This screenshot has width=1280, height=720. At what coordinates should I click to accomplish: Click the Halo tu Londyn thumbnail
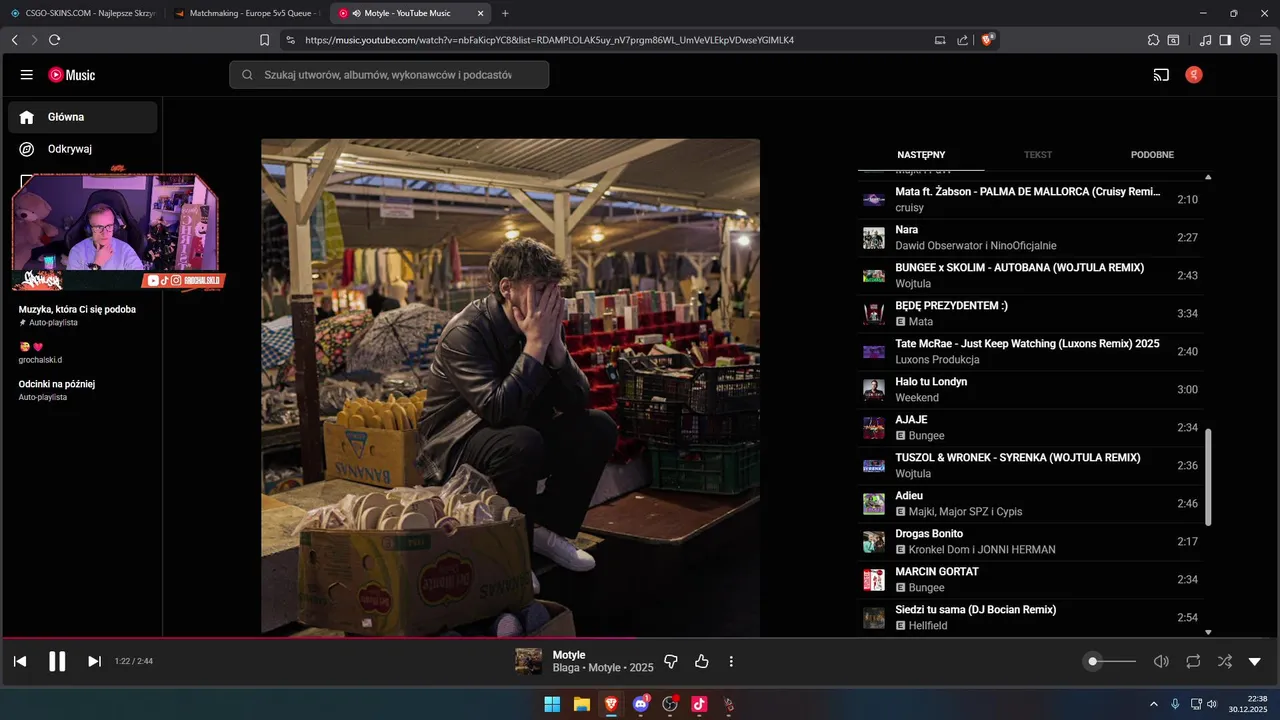pos(874,390)
